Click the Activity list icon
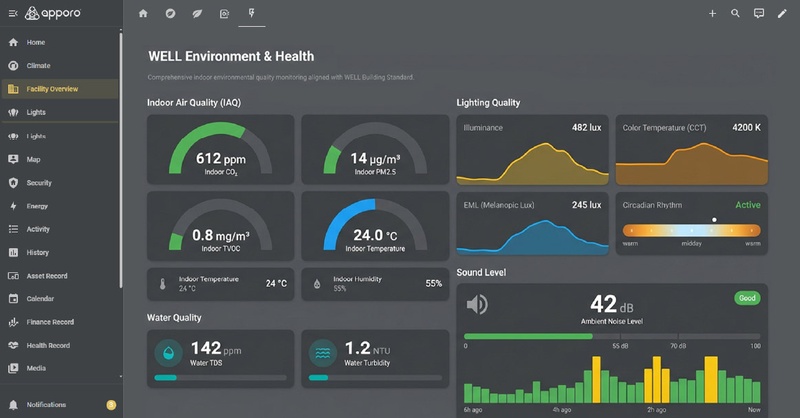 [13, 229]
